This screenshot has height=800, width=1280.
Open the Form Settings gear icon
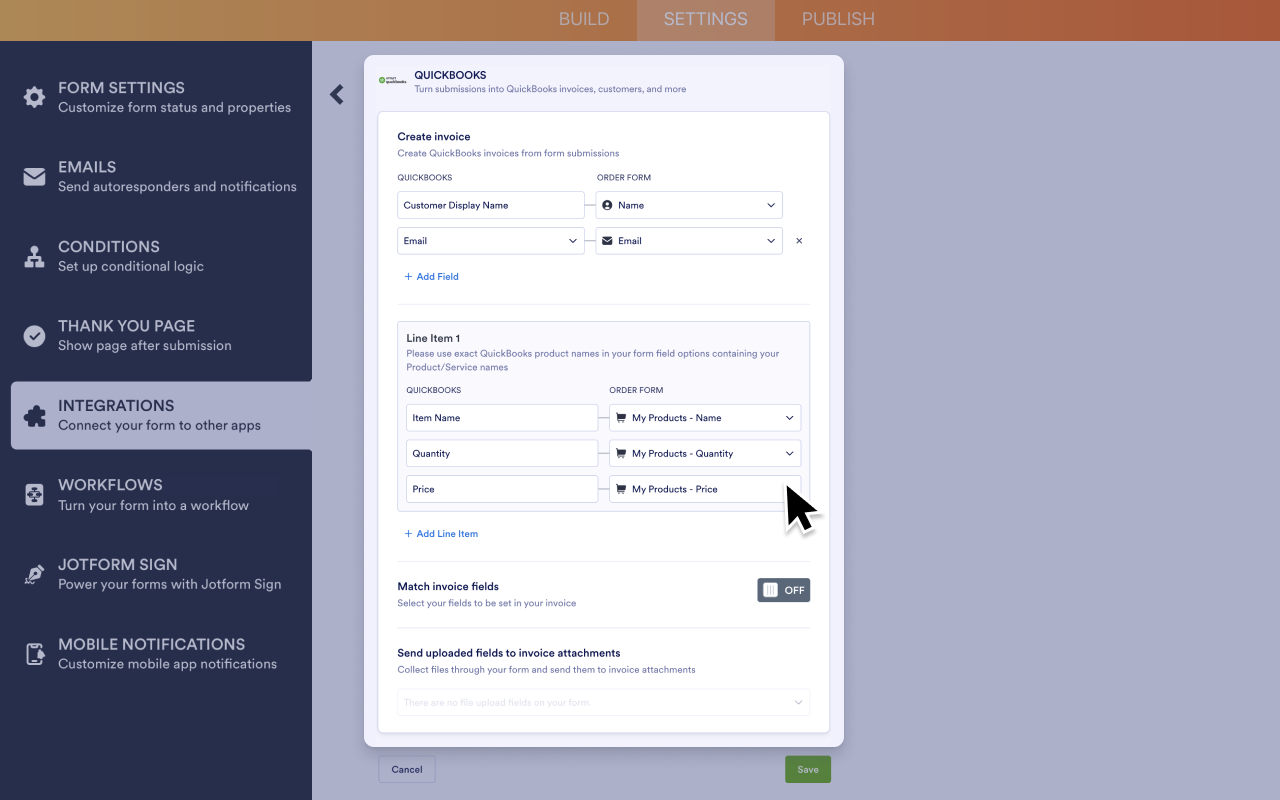click(33, 97)
